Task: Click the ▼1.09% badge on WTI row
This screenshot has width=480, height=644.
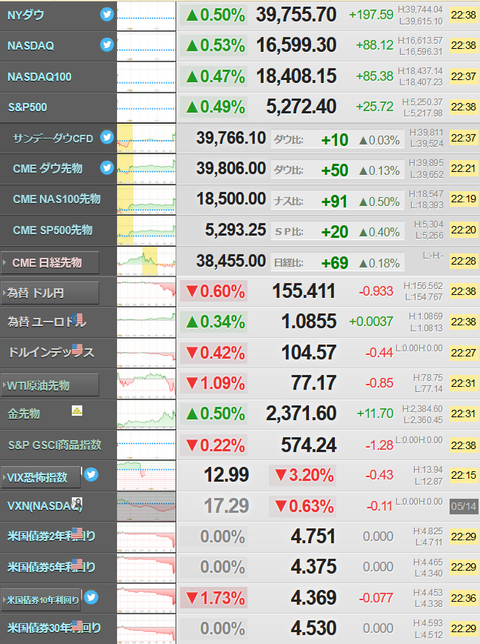Action: [214, 384]
